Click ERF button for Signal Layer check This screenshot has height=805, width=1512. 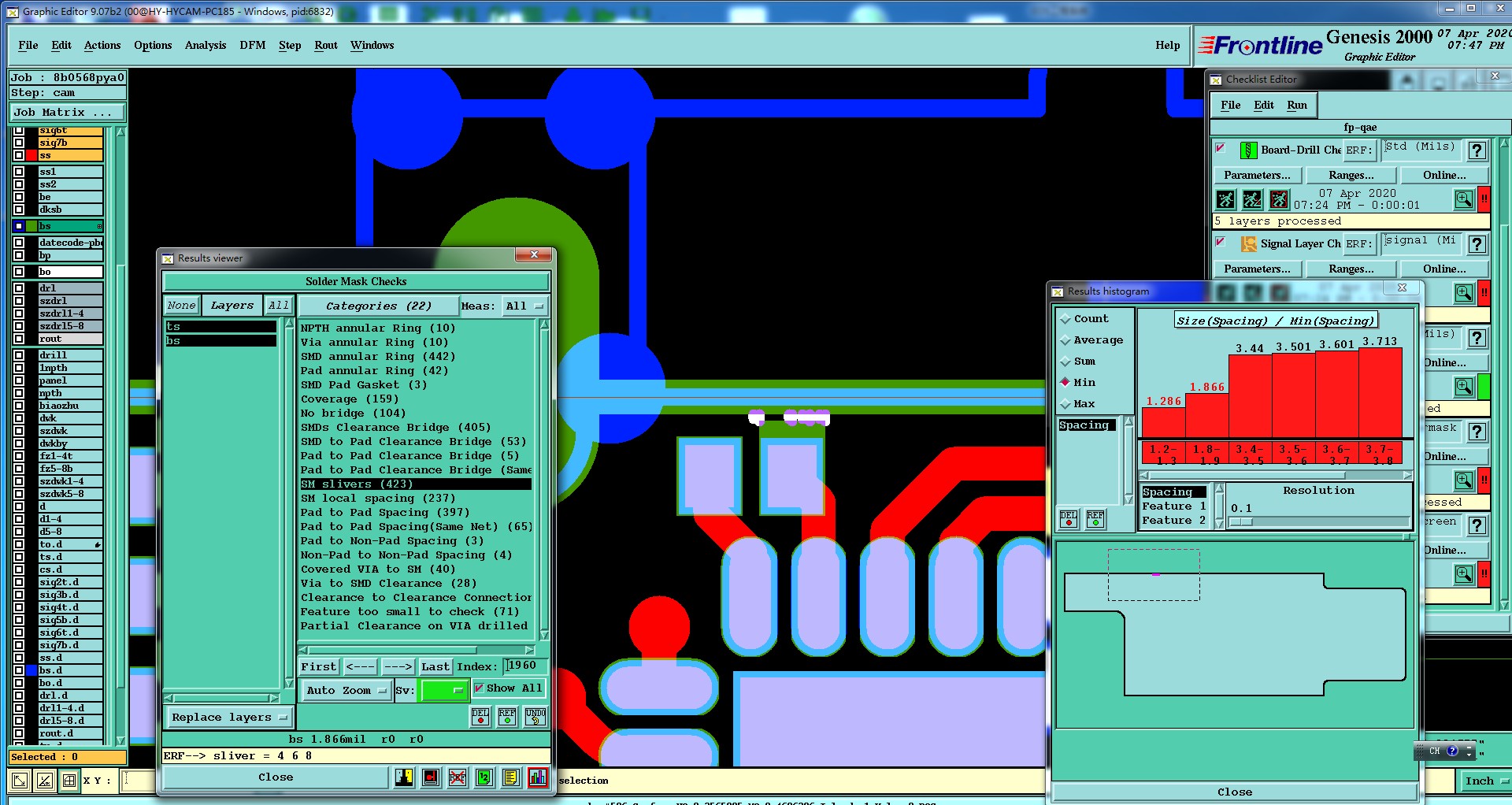coord(1359,244)
